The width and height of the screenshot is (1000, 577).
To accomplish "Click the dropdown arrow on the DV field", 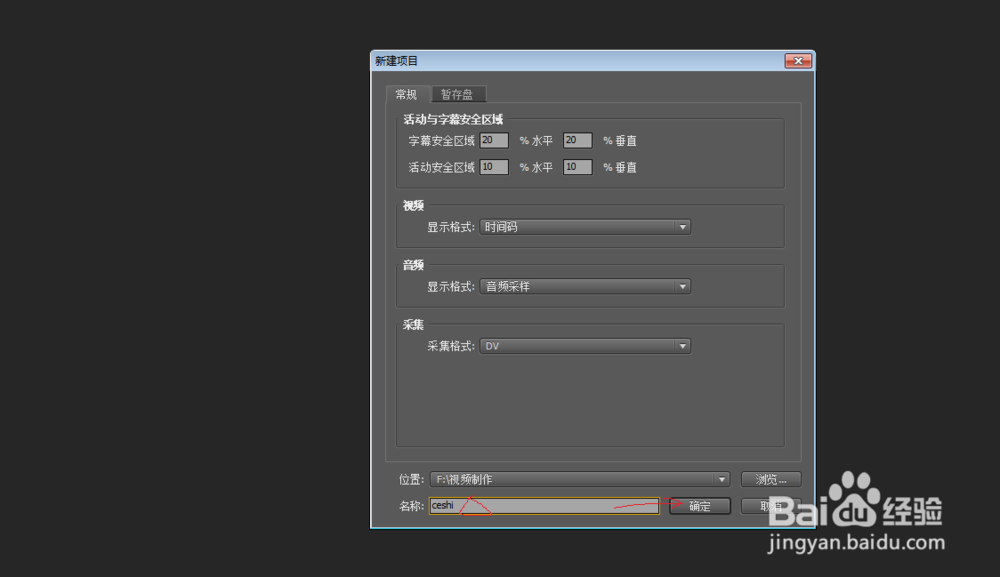I will point(683,345).
